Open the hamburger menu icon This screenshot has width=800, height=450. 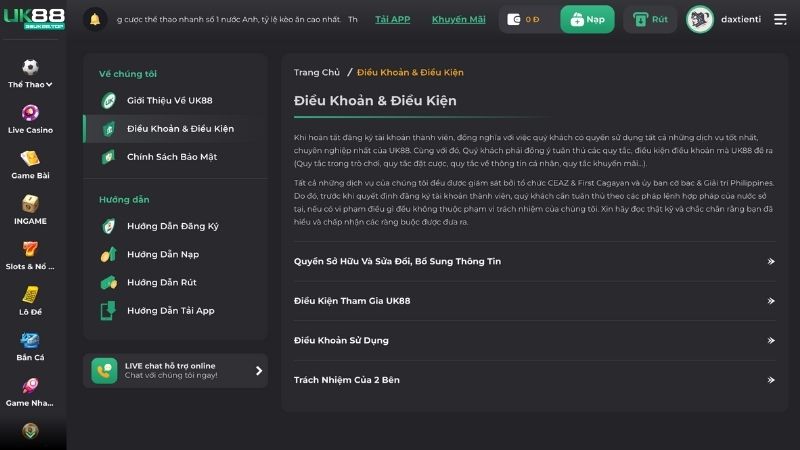point(780,19)
